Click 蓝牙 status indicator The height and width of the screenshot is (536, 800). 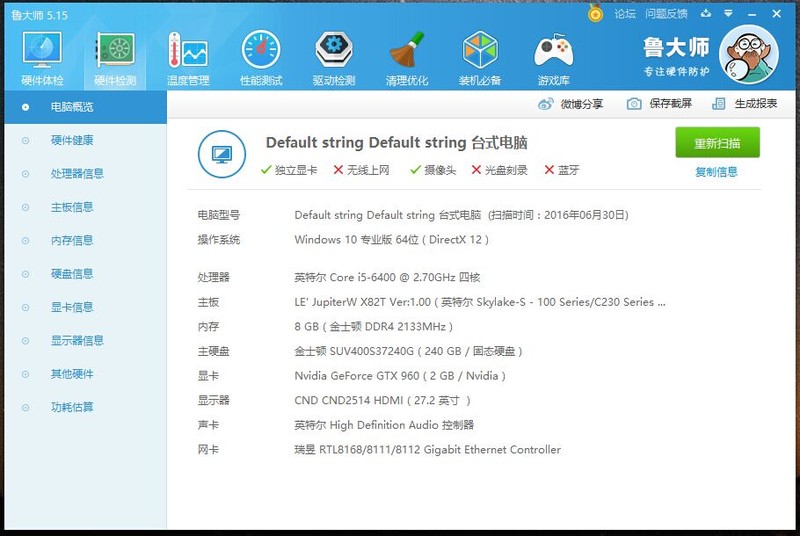coord(562,170)
